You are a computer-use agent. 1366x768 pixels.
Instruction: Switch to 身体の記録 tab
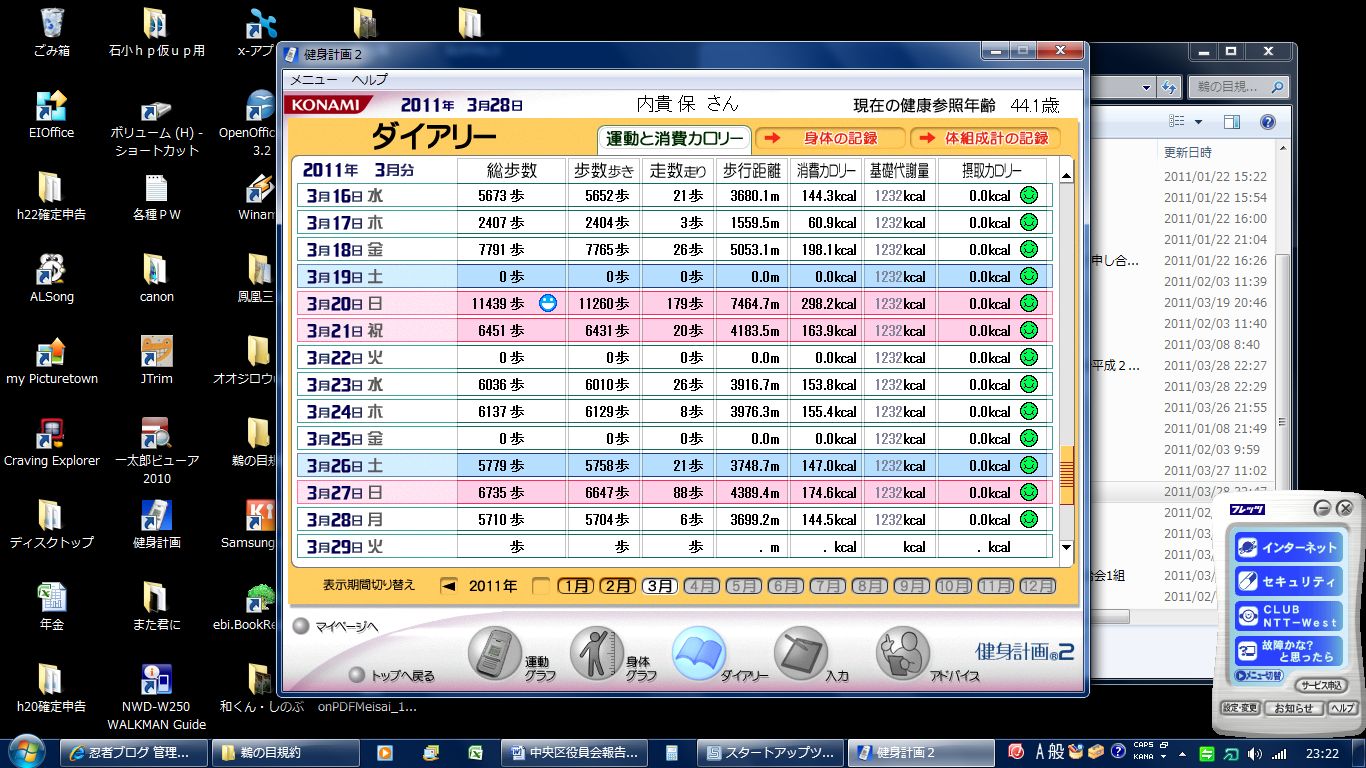(830, 138)
